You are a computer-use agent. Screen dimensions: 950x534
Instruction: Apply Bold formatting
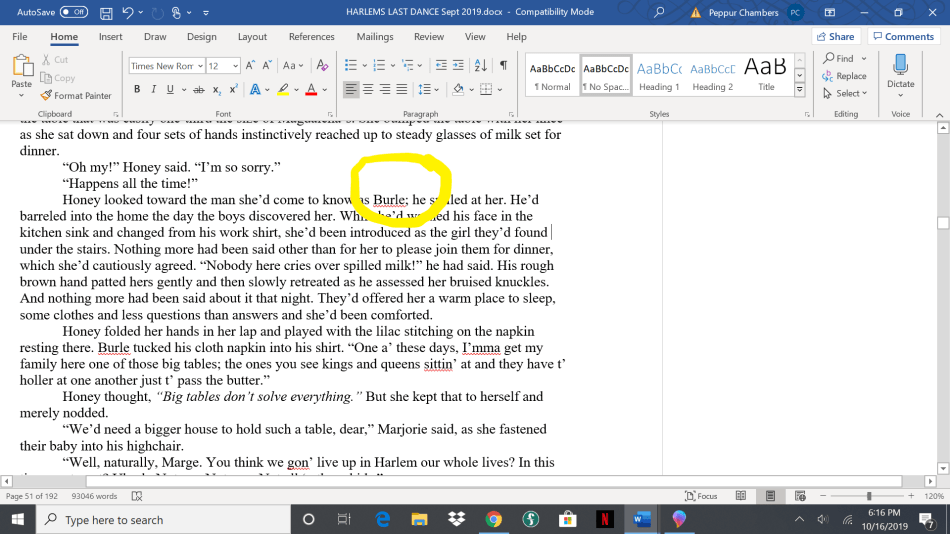(x=135, y=89)
